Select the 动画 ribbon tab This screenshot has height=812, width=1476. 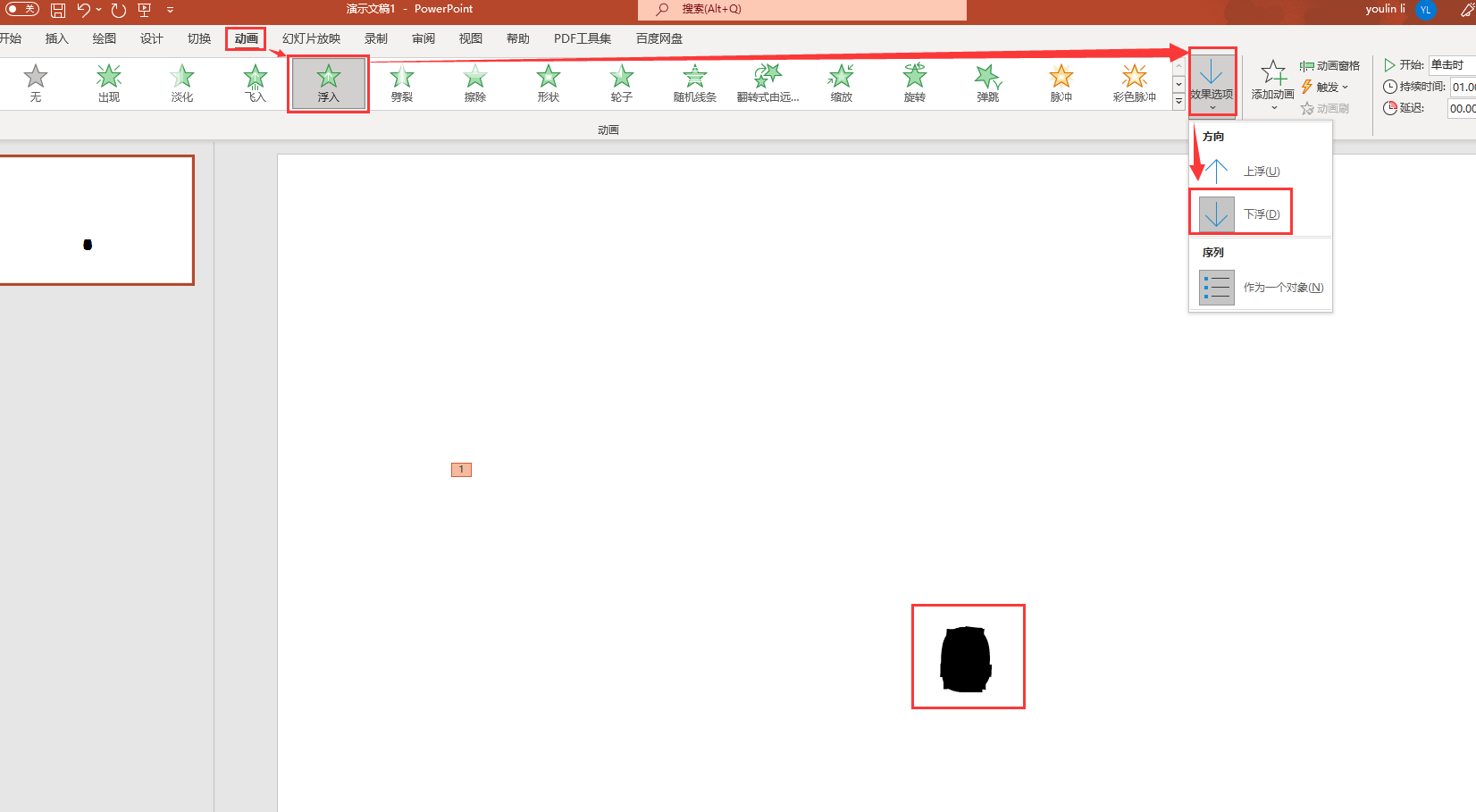click(x=247, y=38)
